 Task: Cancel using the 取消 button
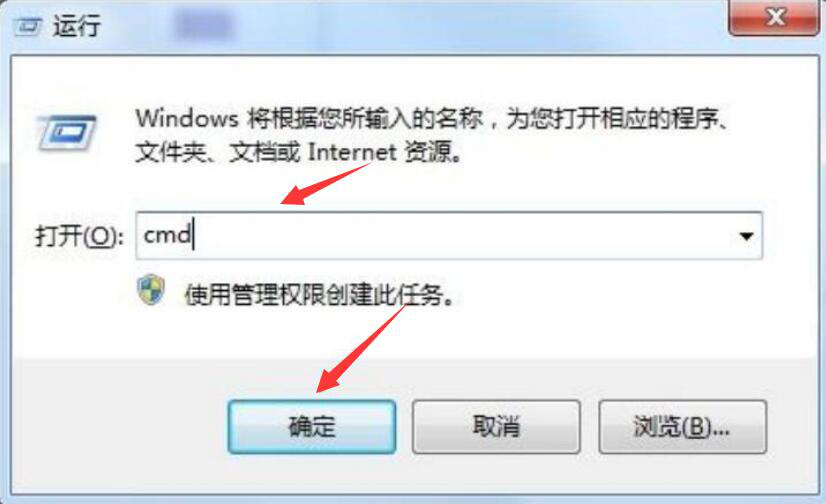click(496, 427)
